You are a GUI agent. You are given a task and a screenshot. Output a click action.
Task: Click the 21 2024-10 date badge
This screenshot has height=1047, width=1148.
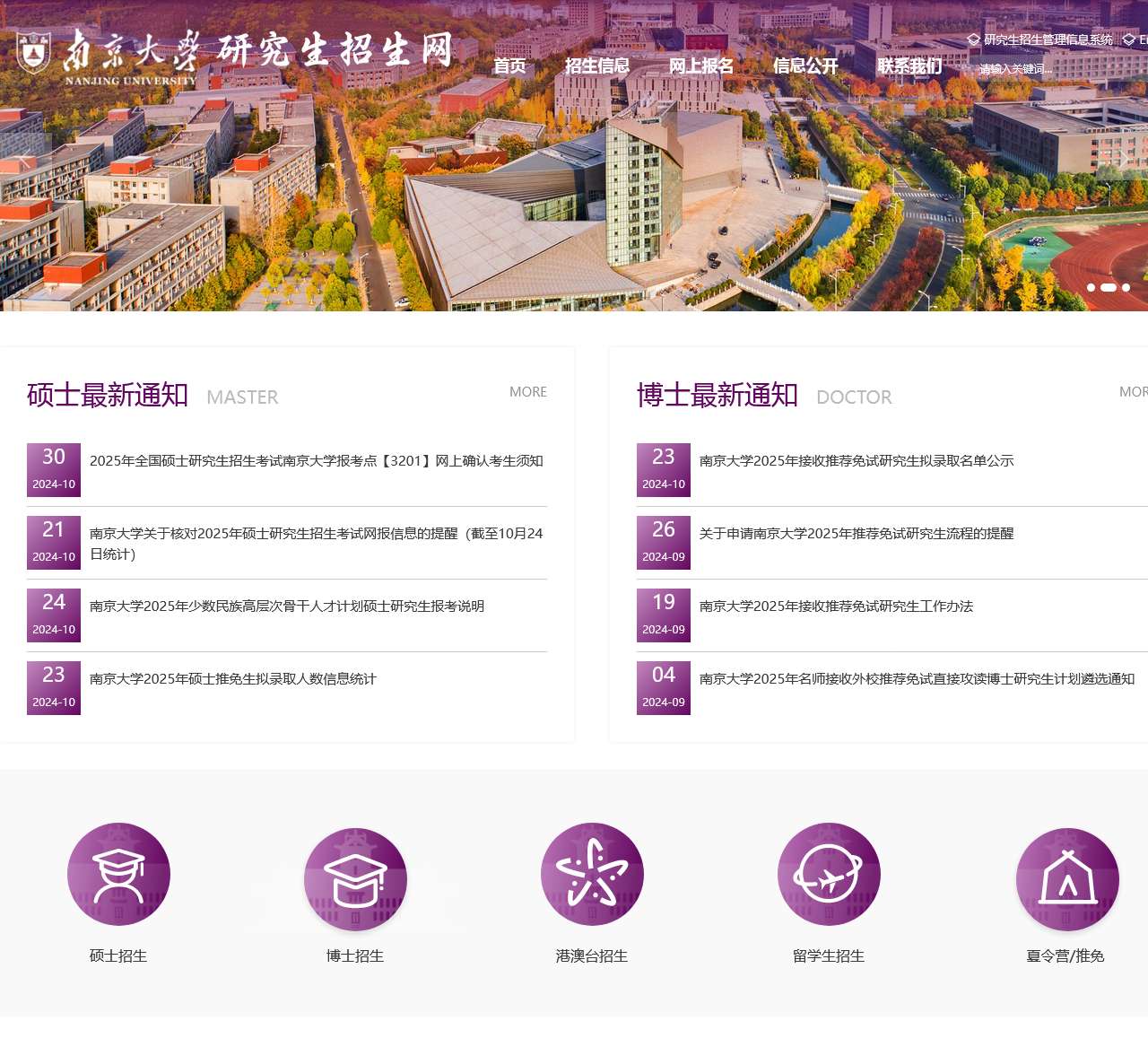[x=54, y=543]
